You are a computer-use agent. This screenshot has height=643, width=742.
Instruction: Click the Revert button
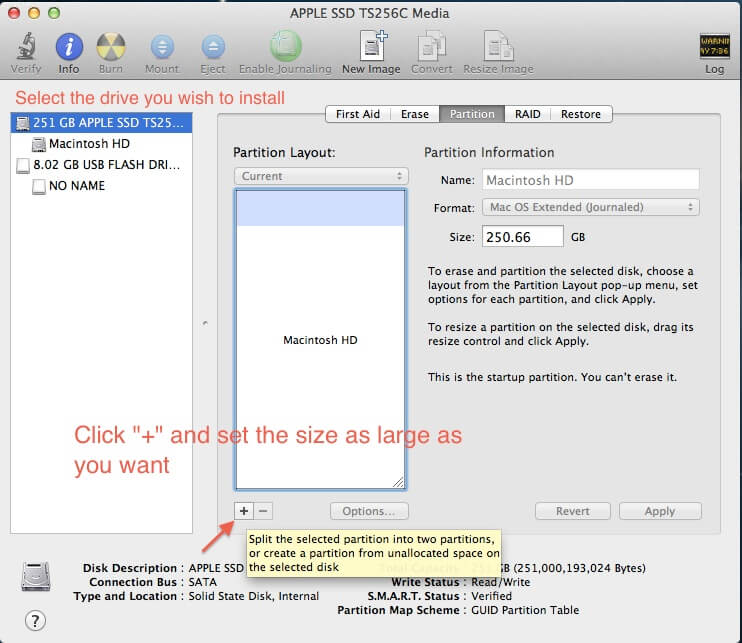pos(573,511)
